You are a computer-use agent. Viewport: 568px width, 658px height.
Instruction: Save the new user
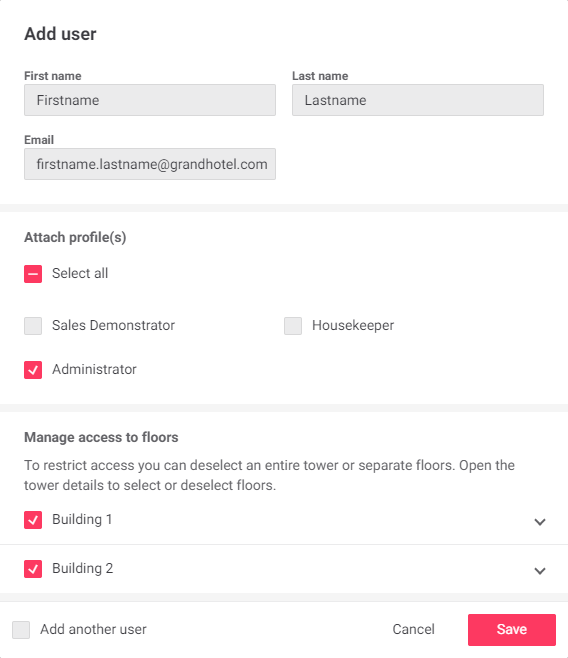[512, 630]
